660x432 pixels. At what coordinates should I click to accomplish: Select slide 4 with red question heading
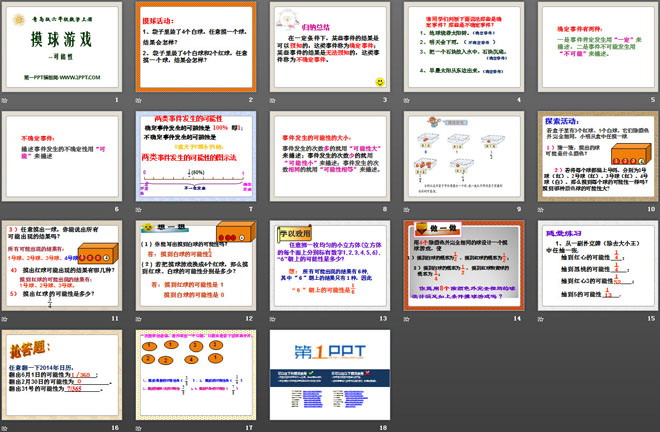463,48
